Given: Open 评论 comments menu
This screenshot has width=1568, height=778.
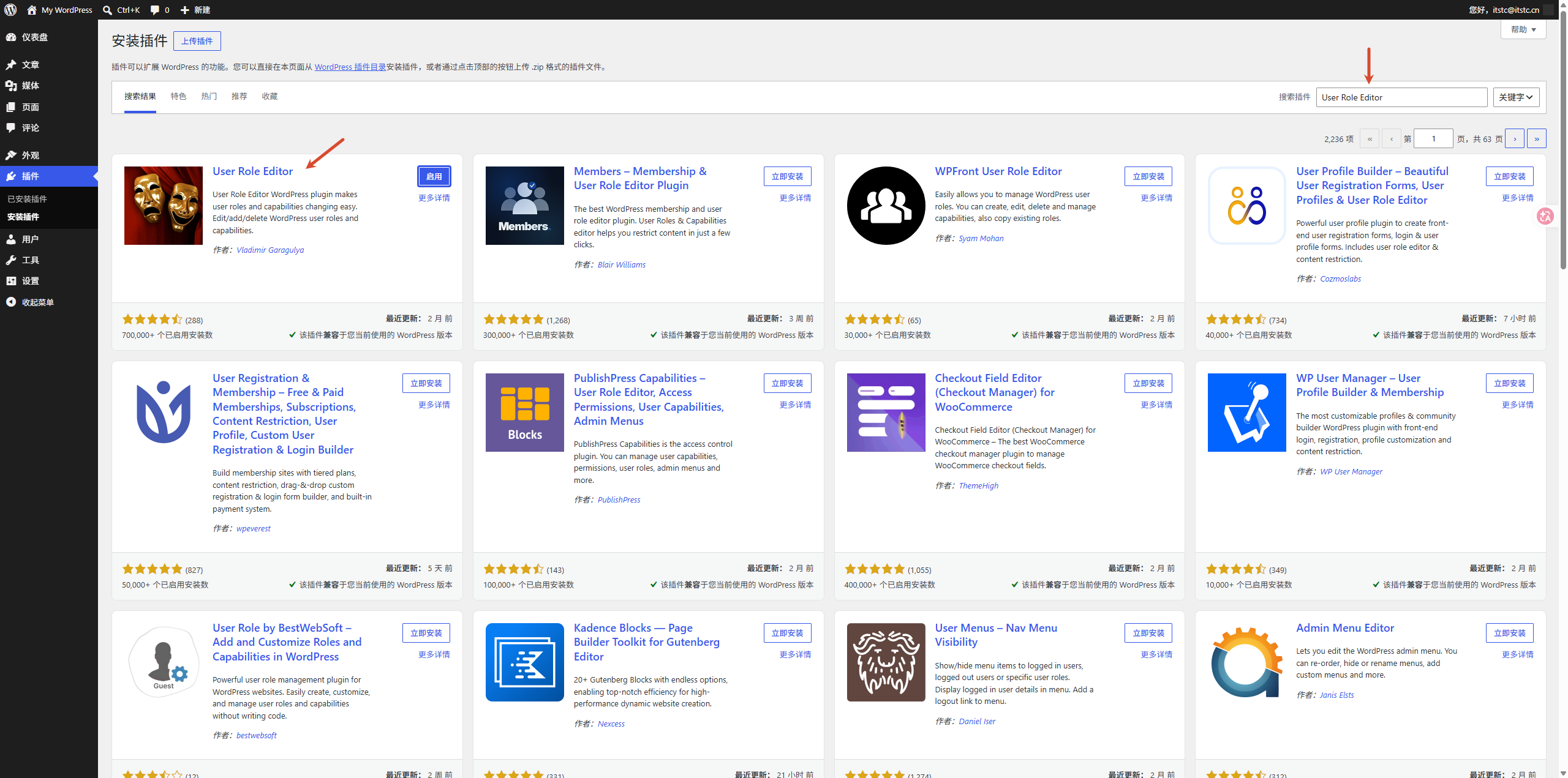Looking at the screenshot, I should 49,128.
